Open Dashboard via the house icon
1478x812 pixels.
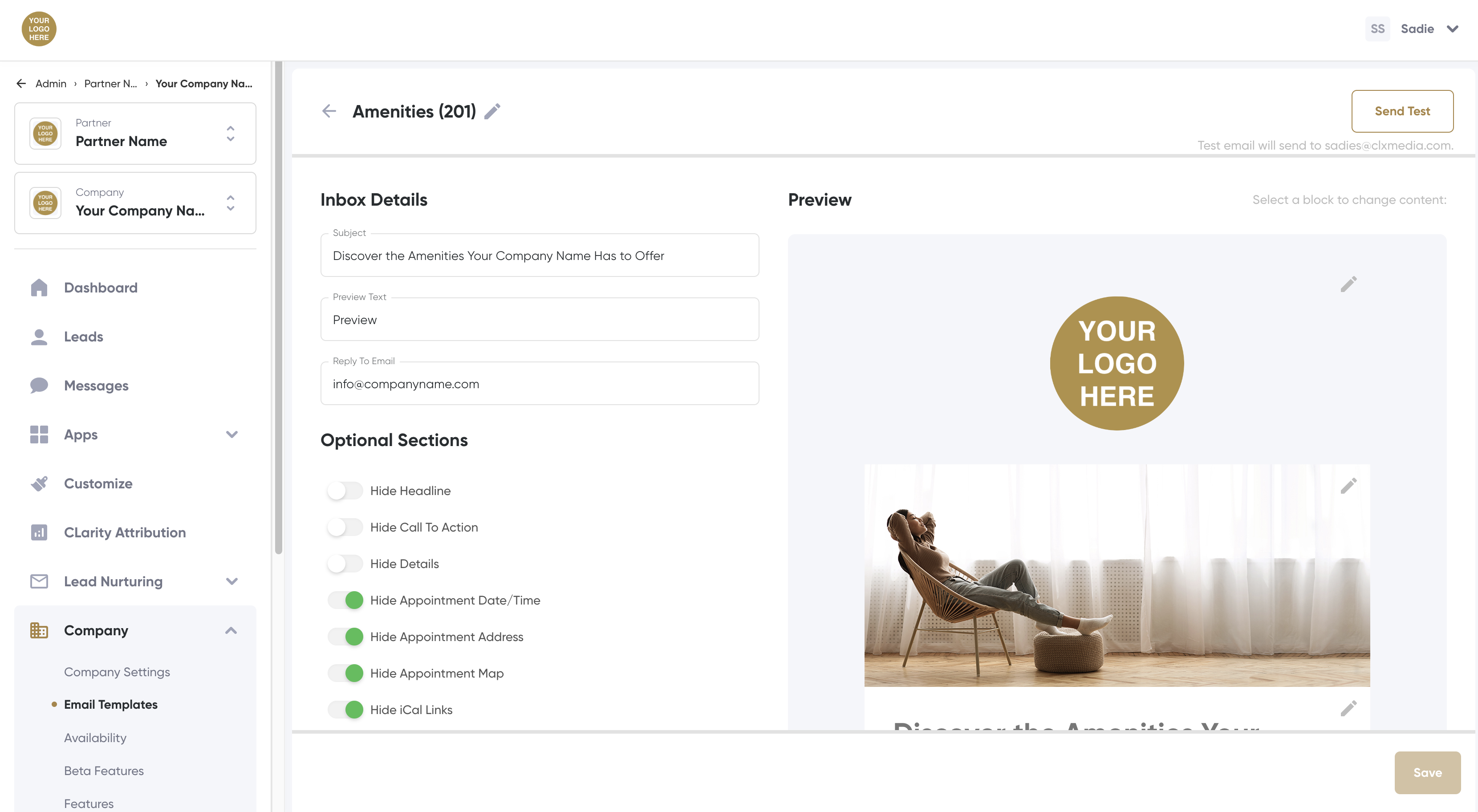click(x=39, y=288)
